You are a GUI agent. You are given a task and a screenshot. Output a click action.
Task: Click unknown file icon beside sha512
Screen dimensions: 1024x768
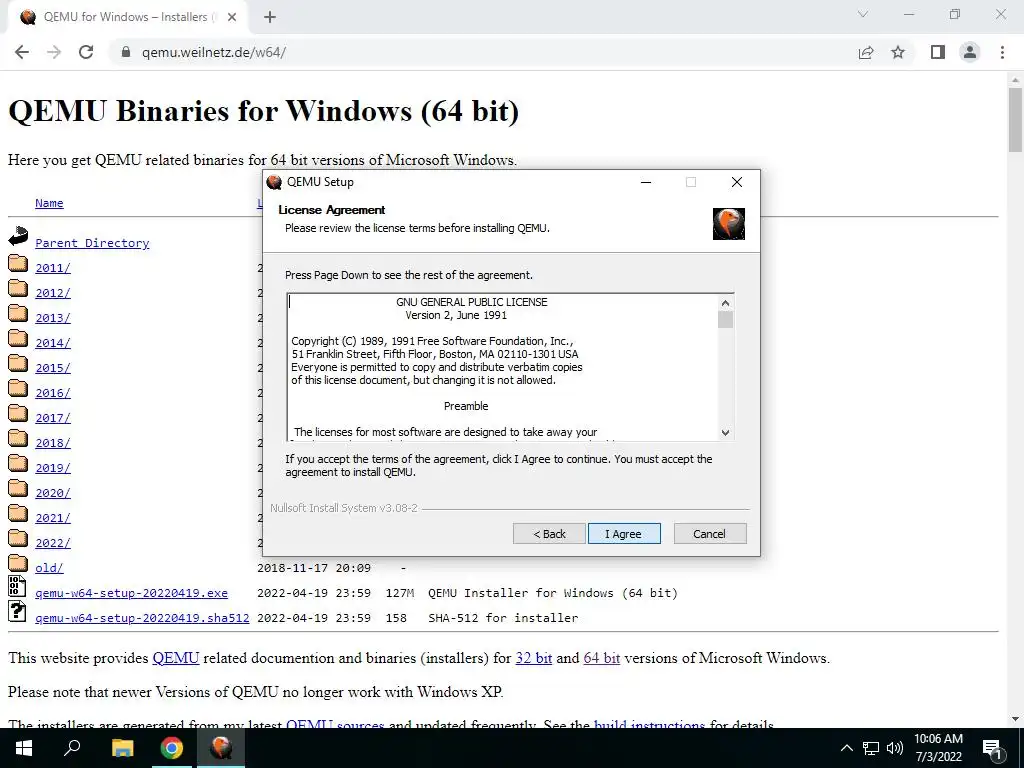(17, 611)
